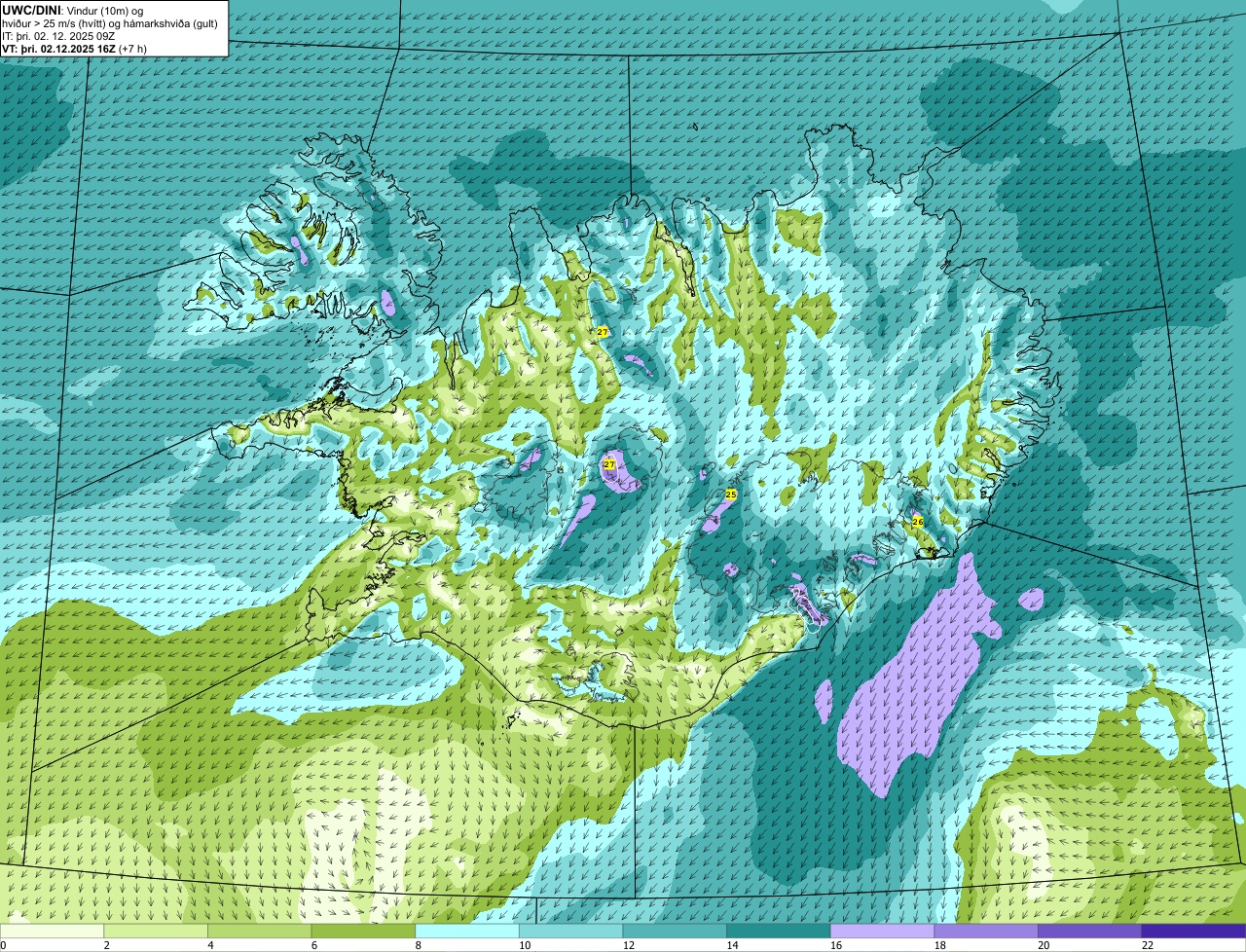Click the yellow gust marker labeled 26
The height and width of the screenshot is (952, 1246).
click(917, 522)
